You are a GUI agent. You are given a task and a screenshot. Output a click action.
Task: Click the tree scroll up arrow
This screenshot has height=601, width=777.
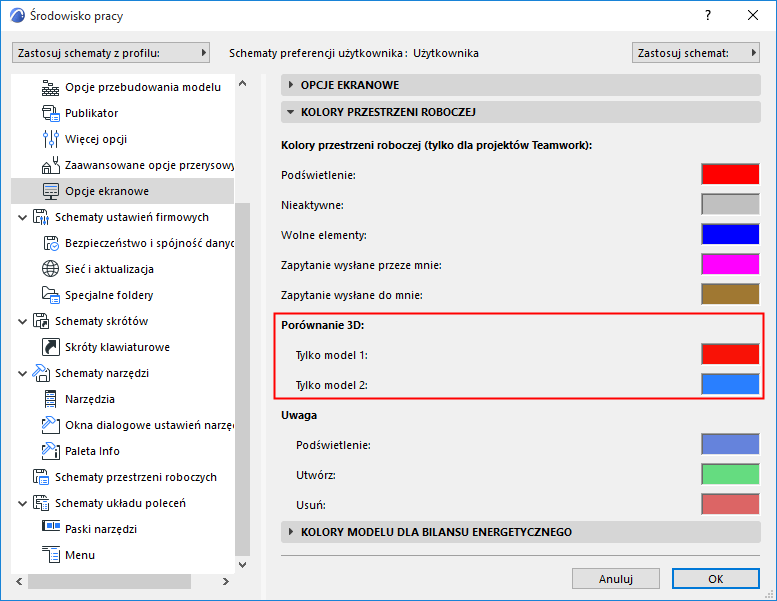[242, 84]
